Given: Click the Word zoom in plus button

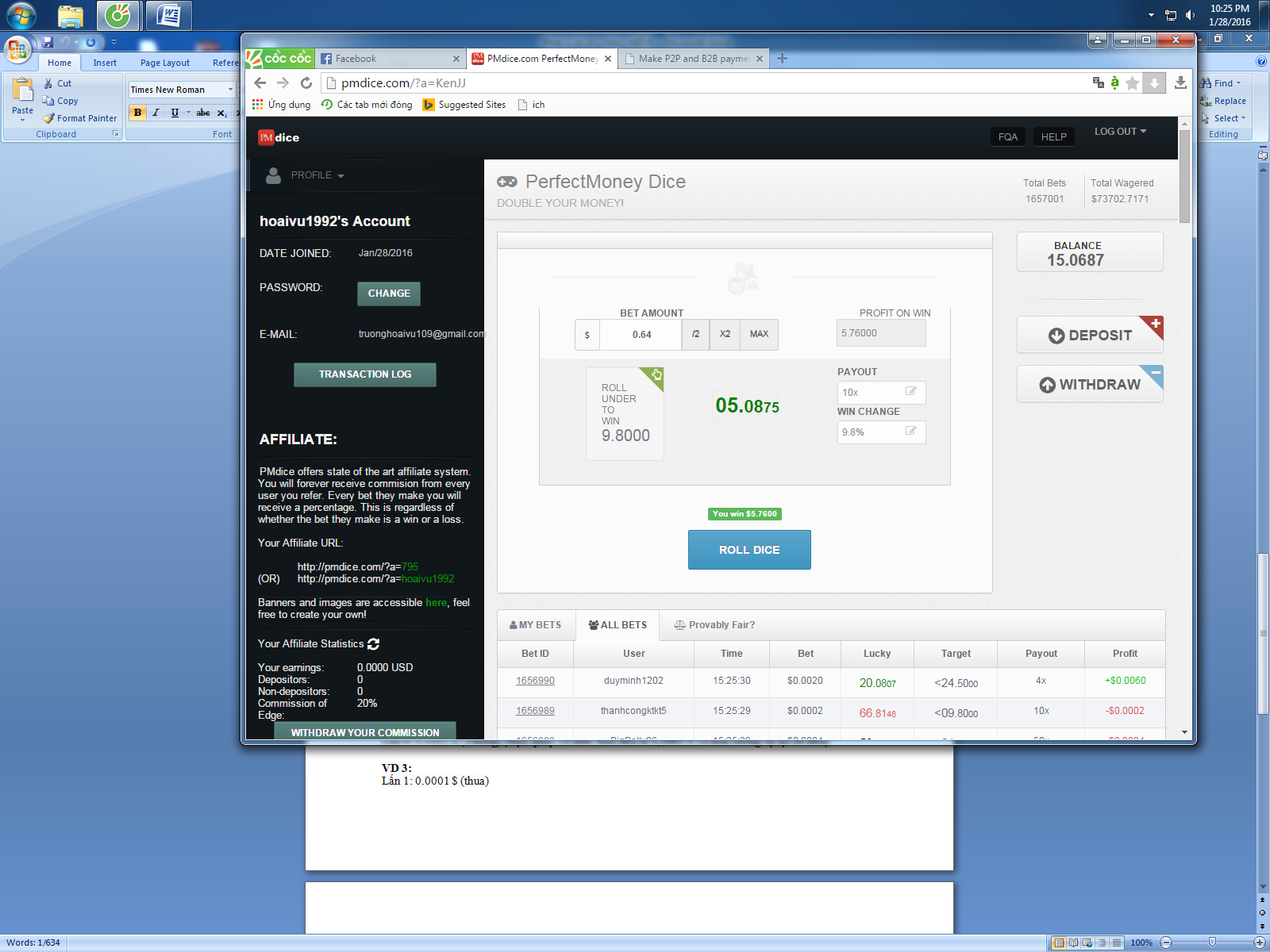Looking at the screenshot, I should click(1259, 943).
